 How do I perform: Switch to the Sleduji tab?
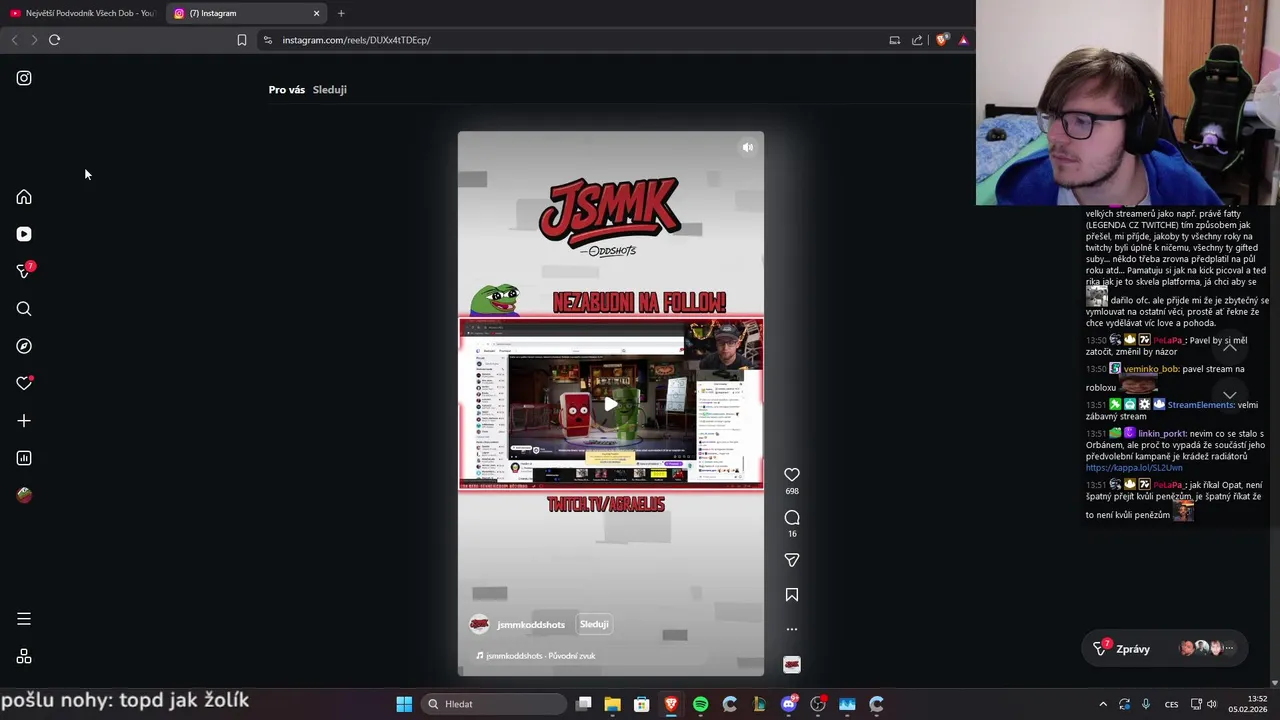329,90
